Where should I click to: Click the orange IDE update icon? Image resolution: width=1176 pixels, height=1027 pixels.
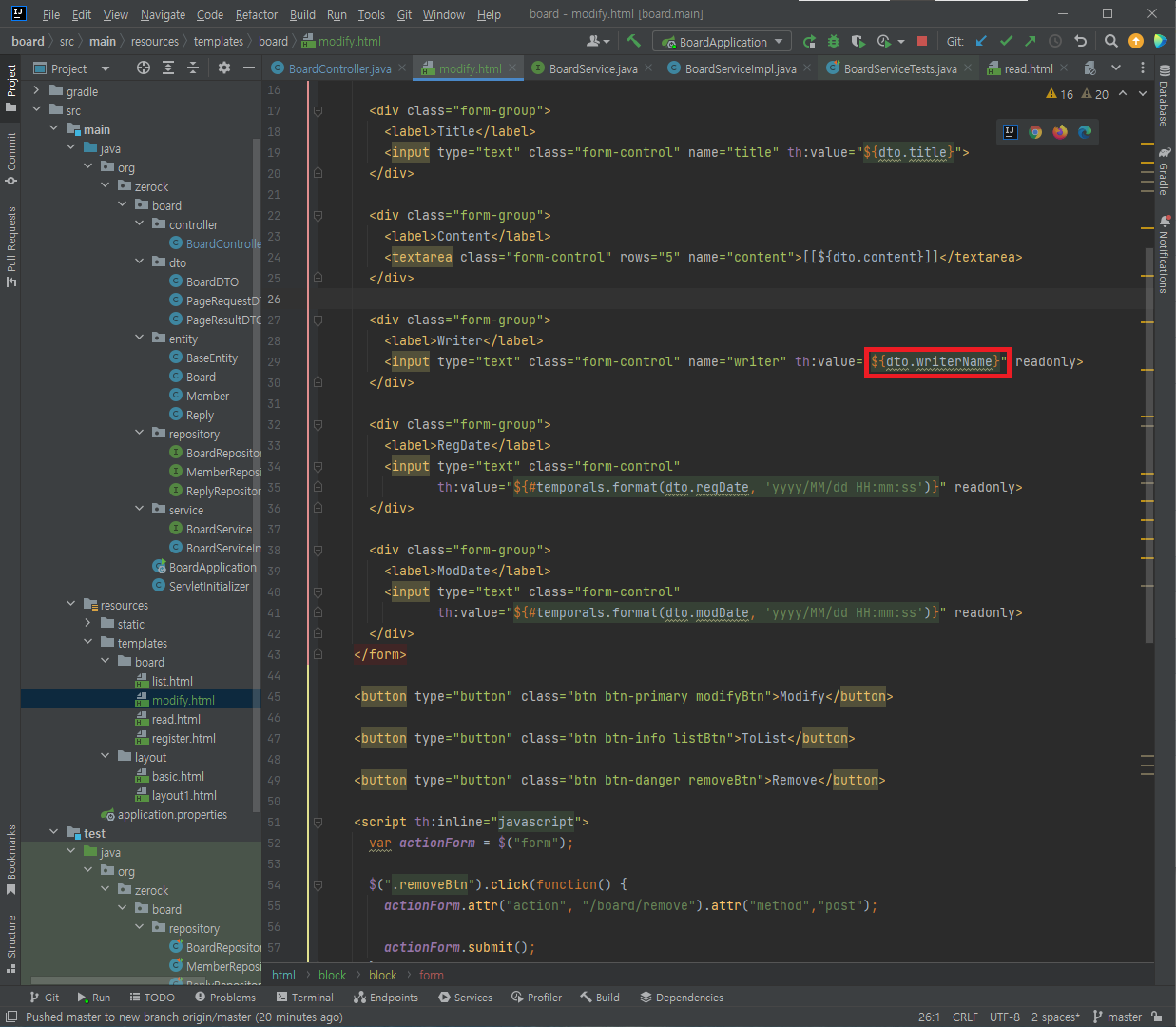click(x=1135, y=41)
